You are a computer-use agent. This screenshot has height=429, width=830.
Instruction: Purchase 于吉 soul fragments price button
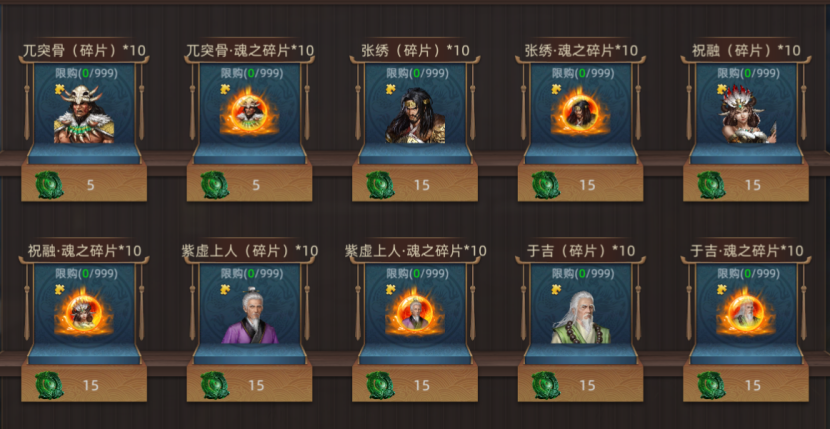pyautogui.click(x=746, y=383)
